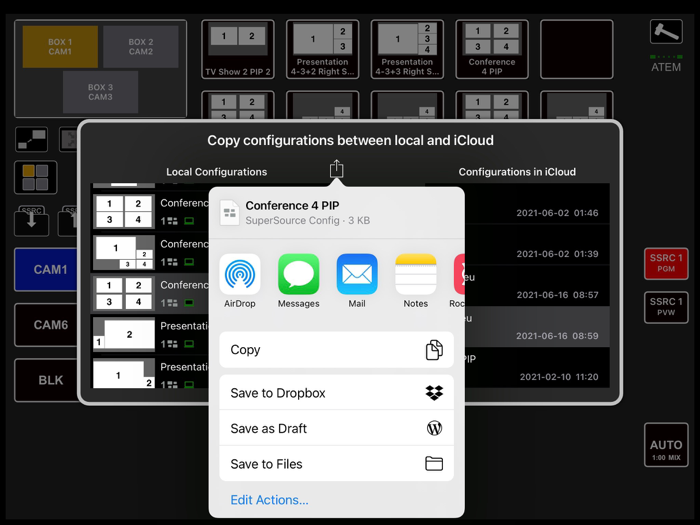Load Presentation 4-3+2 Right preset
Viewport: 700px width, 525px height.
[322, 49]
